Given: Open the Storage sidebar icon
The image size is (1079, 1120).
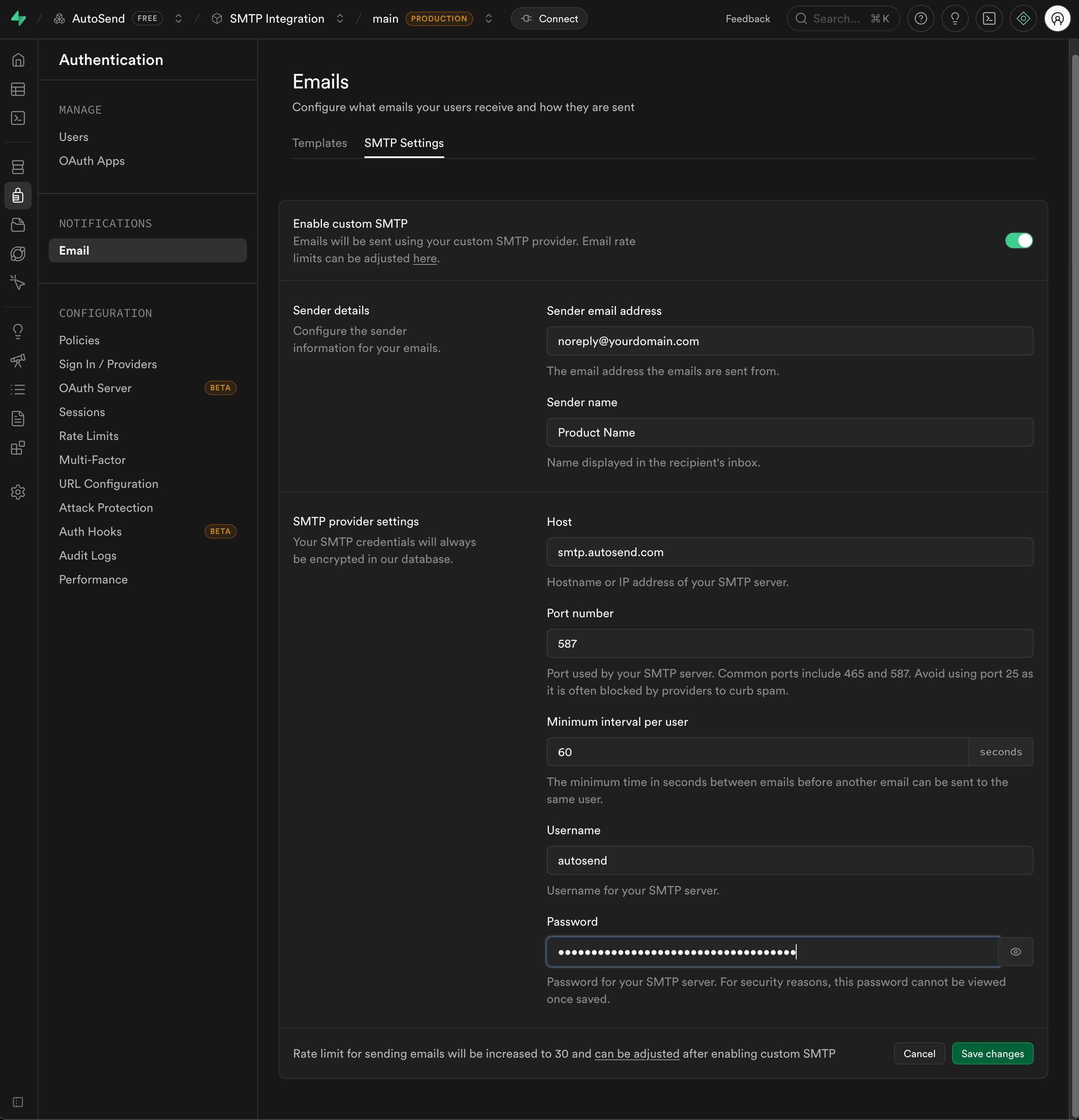Looking at the screenshot, I should tap(18, 225).
